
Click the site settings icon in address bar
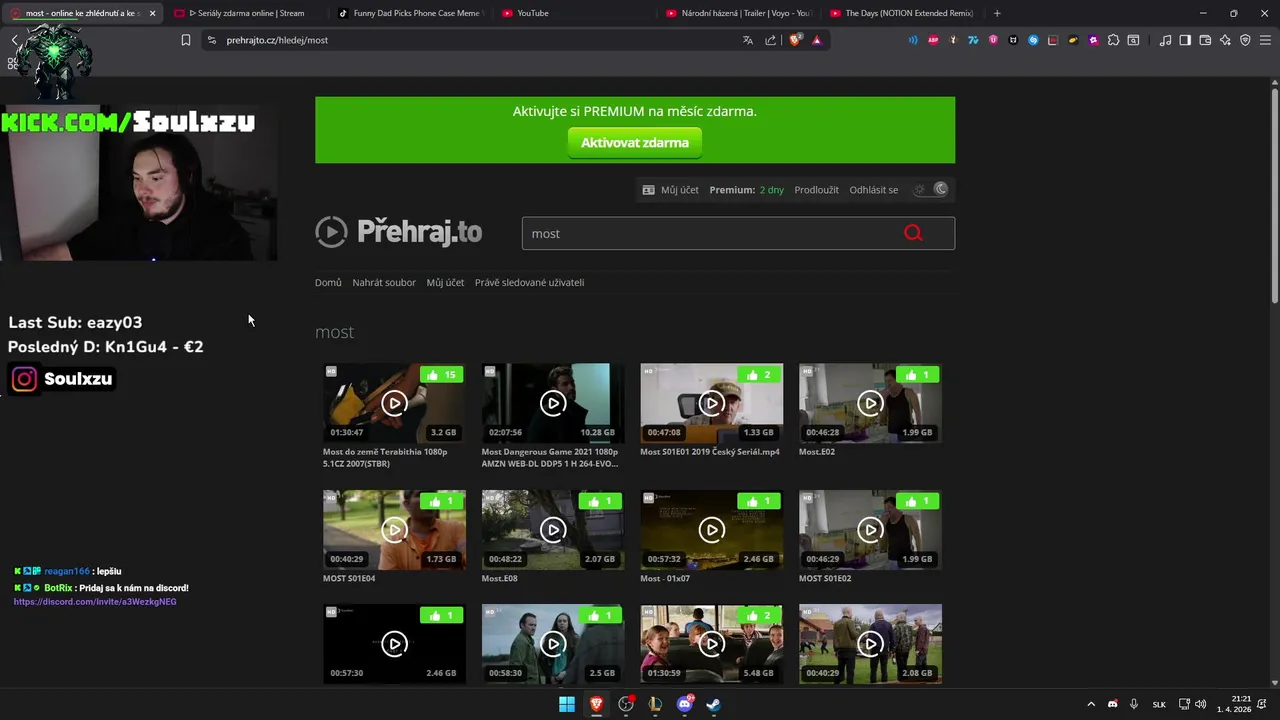tap(211, 40)
